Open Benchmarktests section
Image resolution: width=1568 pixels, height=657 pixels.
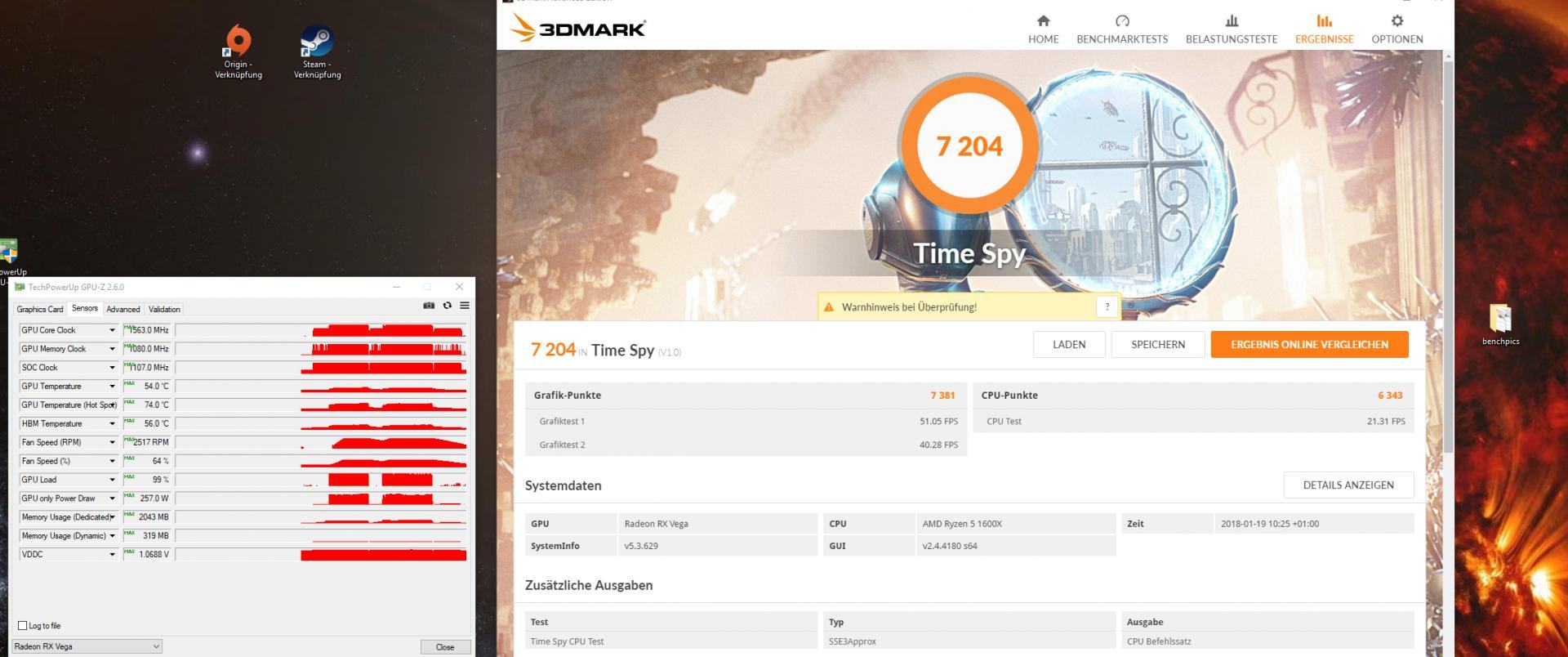[x=1122, y=29]
